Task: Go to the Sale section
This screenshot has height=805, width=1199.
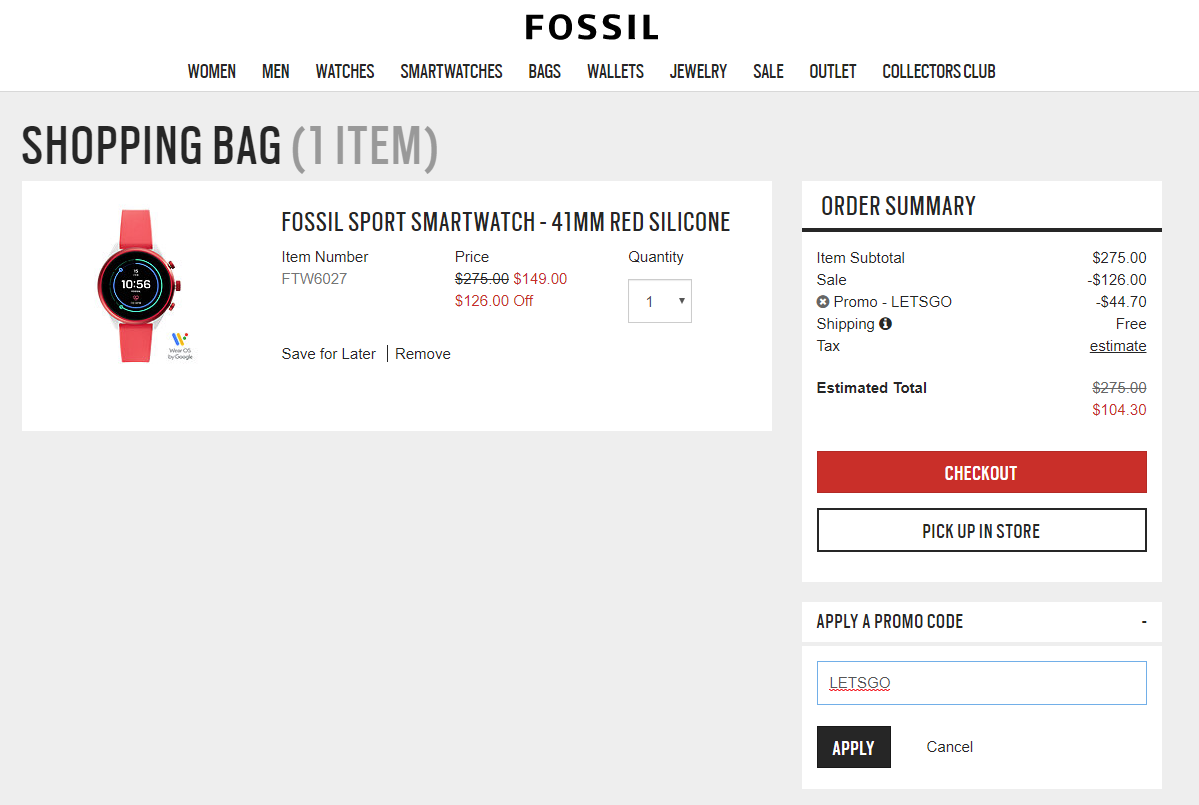Action: tap(768, 71)
